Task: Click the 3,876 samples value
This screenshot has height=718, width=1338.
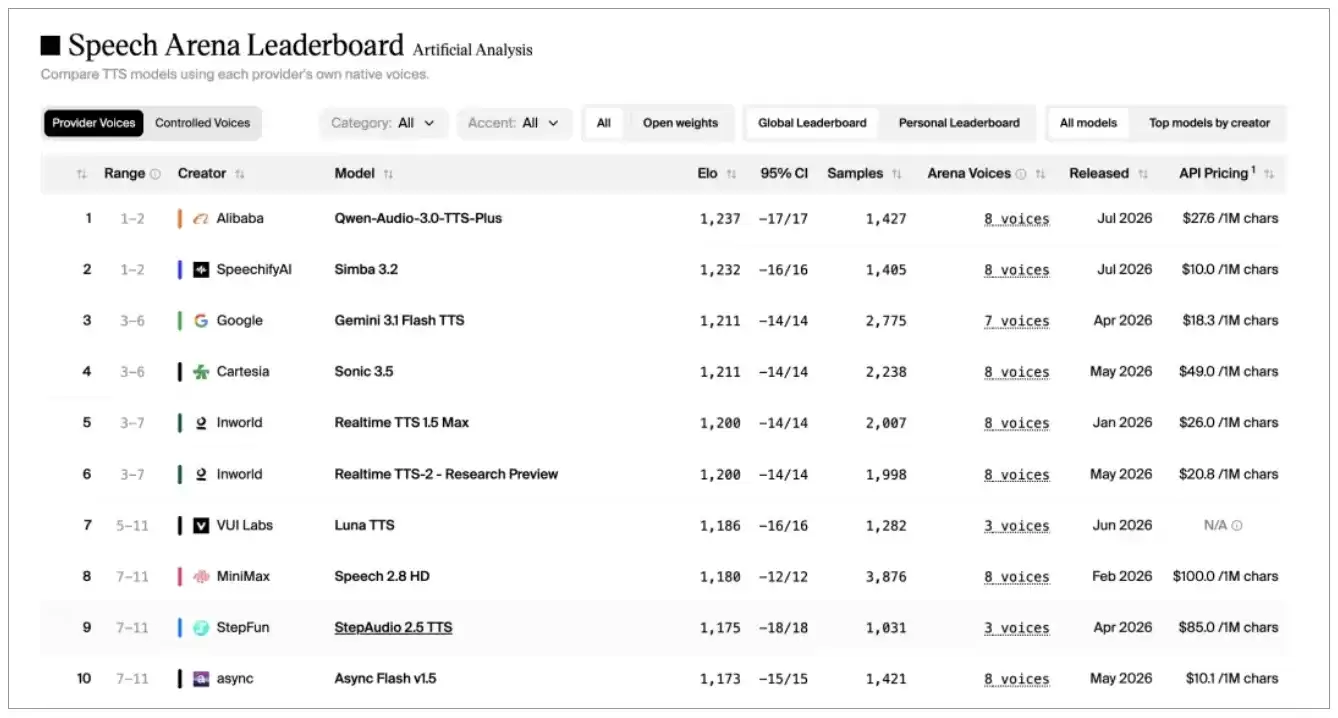Action: pyautogui.click(x=886, y=577)
